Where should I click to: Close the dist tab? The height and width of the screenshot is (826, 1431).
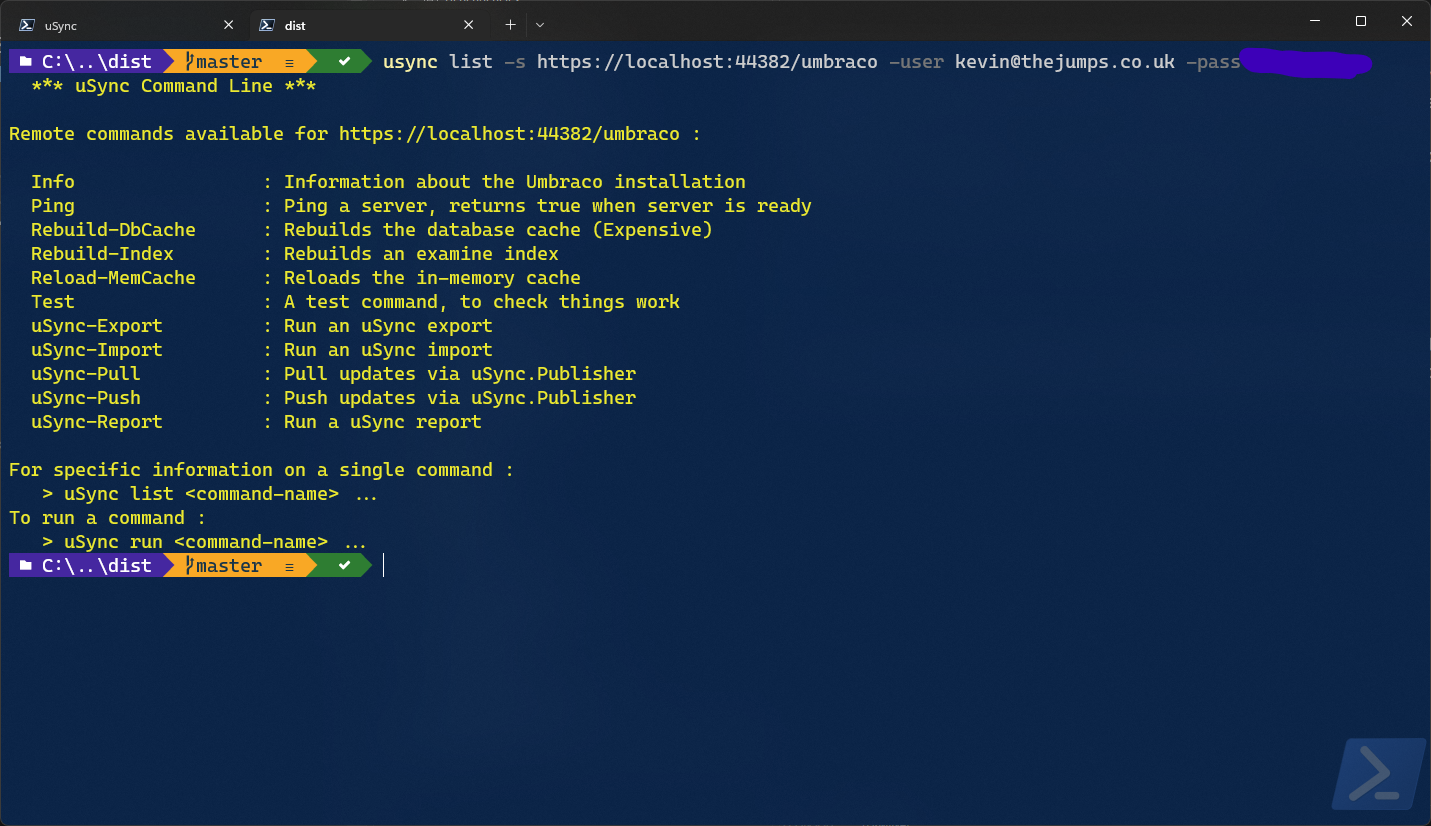coord(468,25)
